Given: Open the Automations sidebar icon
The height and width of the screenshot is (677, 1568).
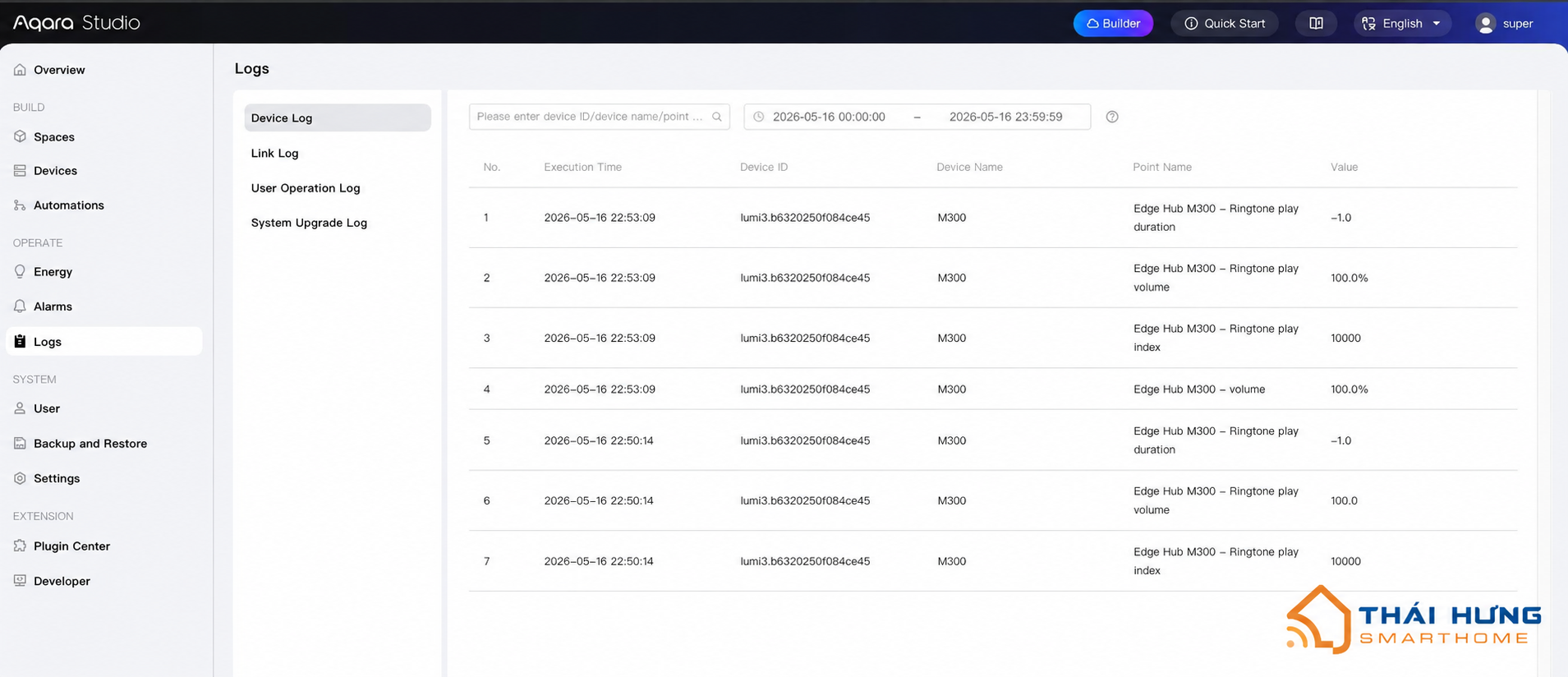Looking at the screenshot, I should coord(20,205).
